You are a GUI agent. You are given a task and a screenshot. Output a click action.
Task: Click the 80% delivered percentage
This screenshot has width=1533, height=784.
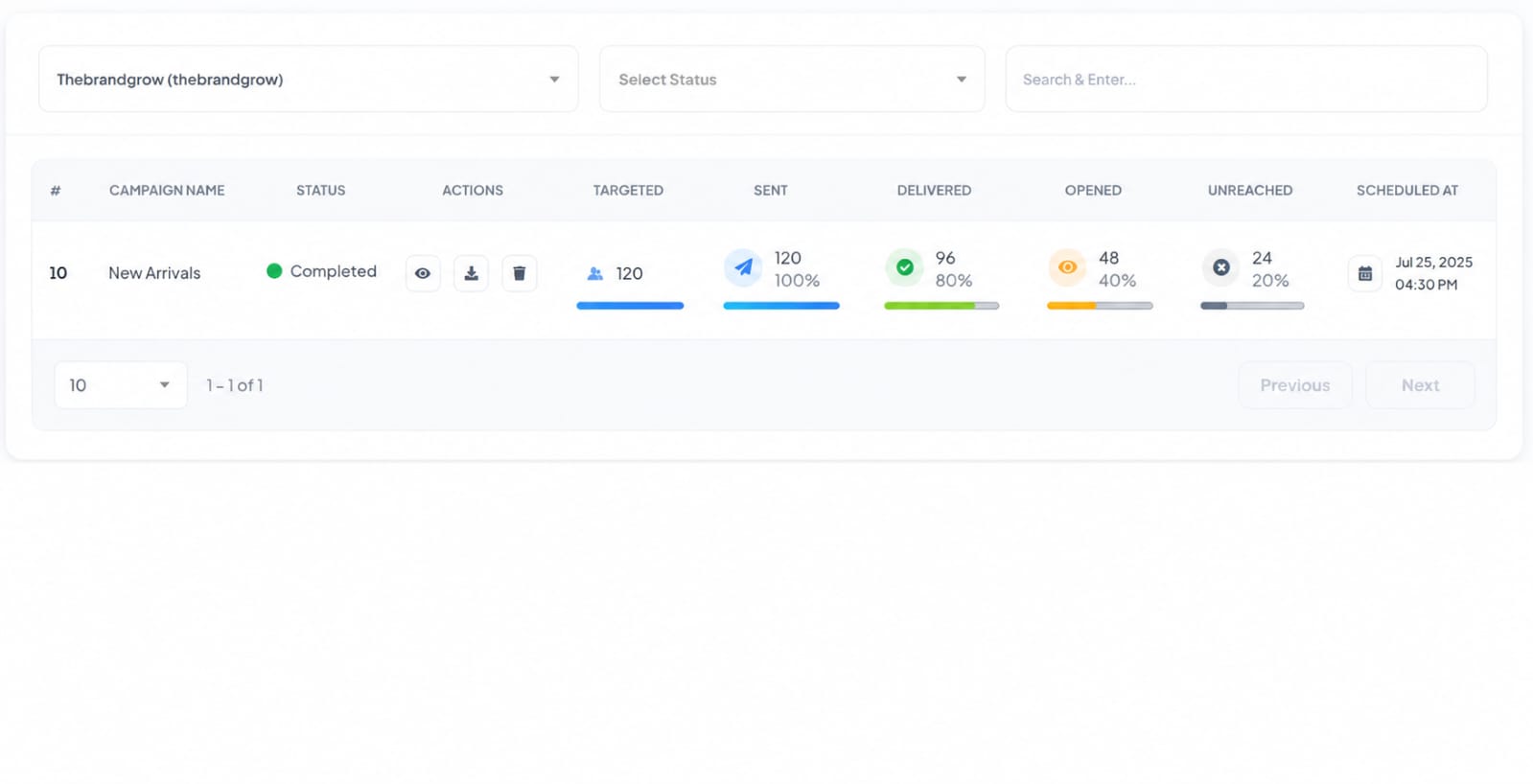(x=954, y=281)
